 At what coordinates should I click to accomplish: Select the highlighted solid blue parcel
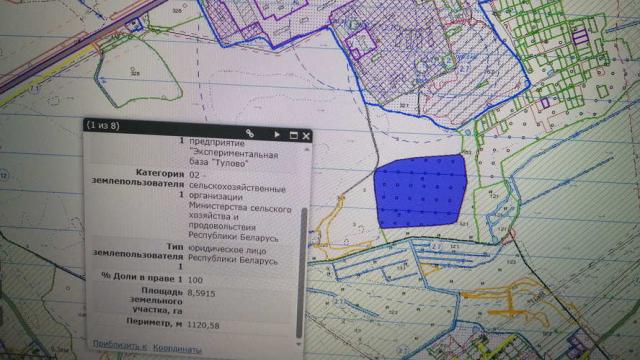click(420, 191)
